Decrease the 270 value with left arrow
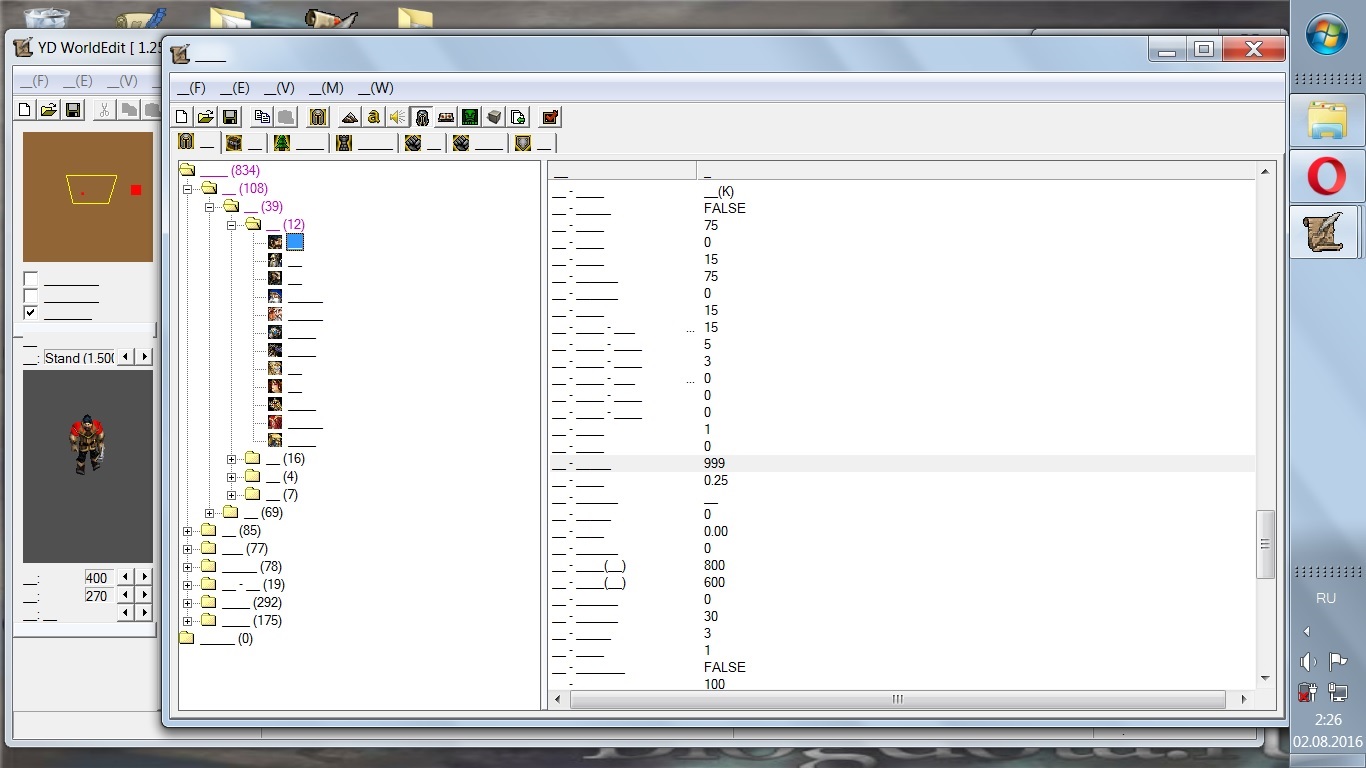Image resolution: width=1366 pixels, height=768 pixels. pyautogui.click(x=126, y=595)
